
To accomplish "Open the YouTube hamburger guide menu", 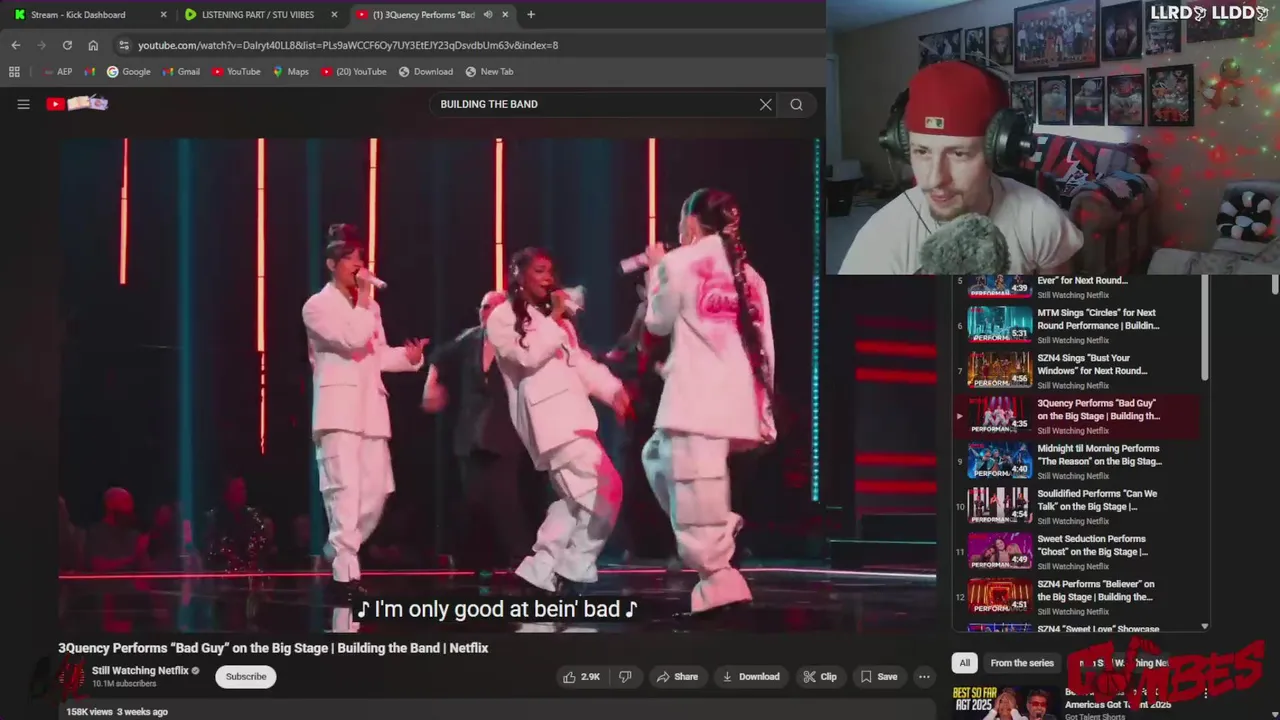I will (23, 104).
